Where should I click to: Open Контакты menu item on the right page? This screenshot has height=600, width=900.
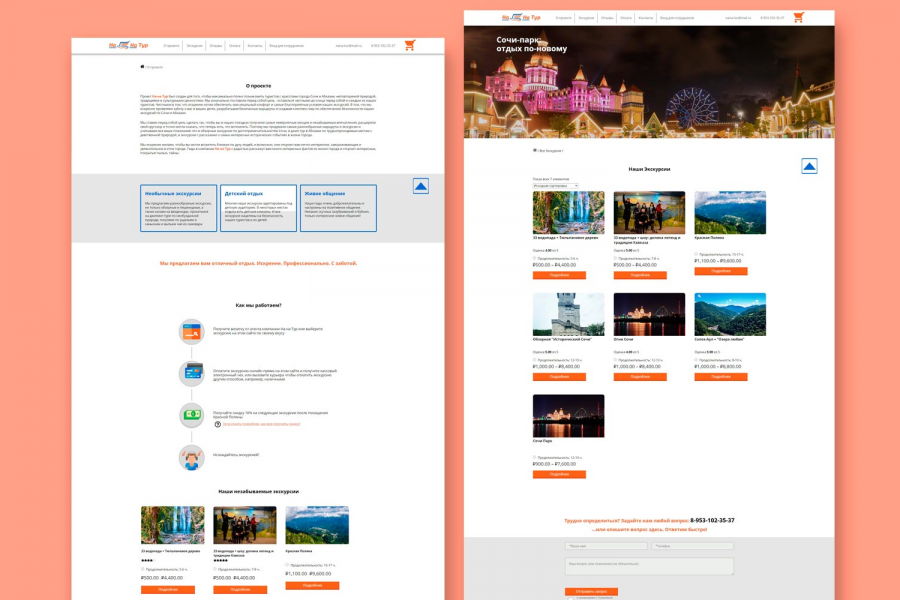[x=646, y=18]
